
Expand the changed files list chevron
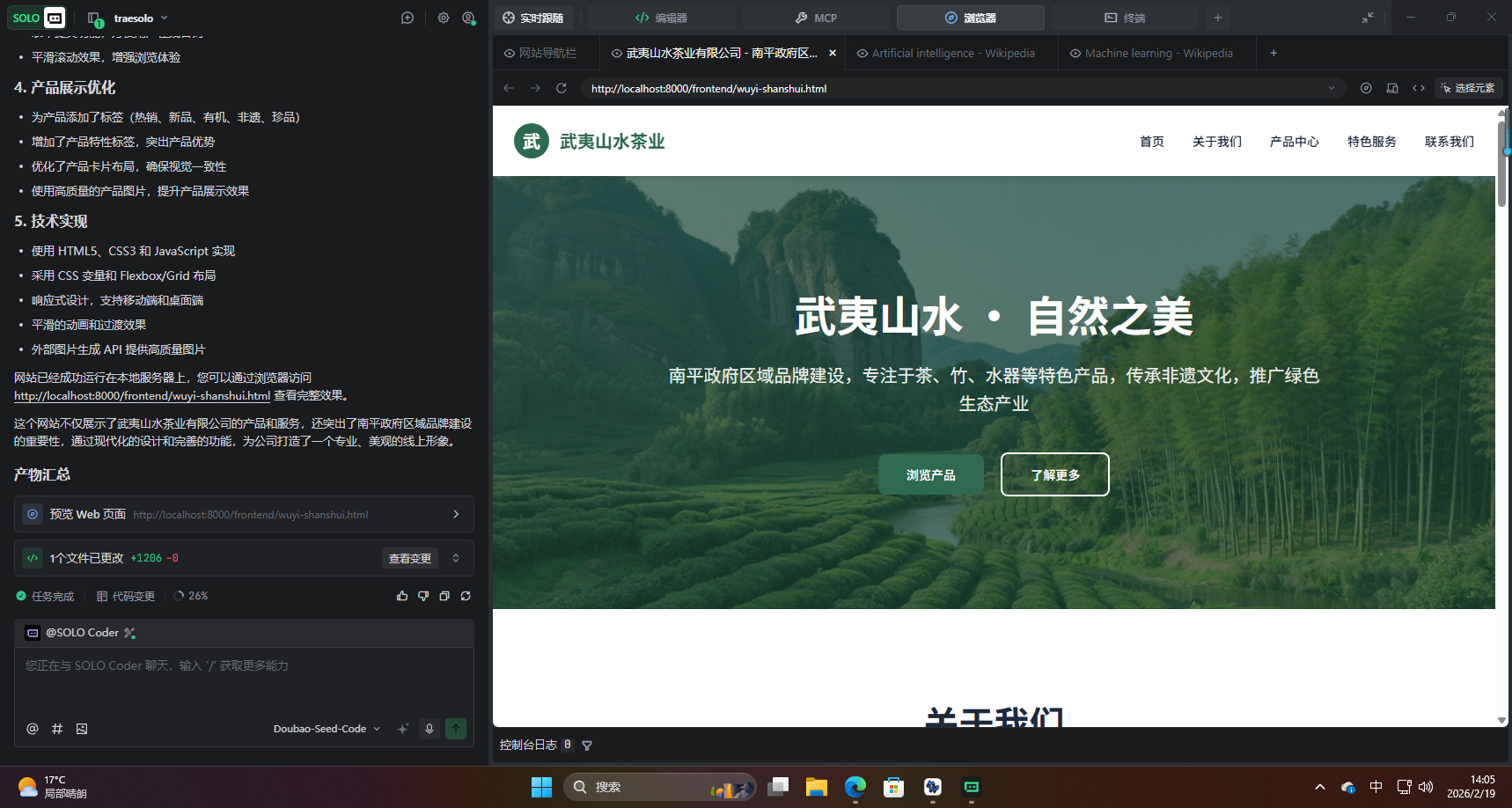pyautogui.click(x=456, y=558)
